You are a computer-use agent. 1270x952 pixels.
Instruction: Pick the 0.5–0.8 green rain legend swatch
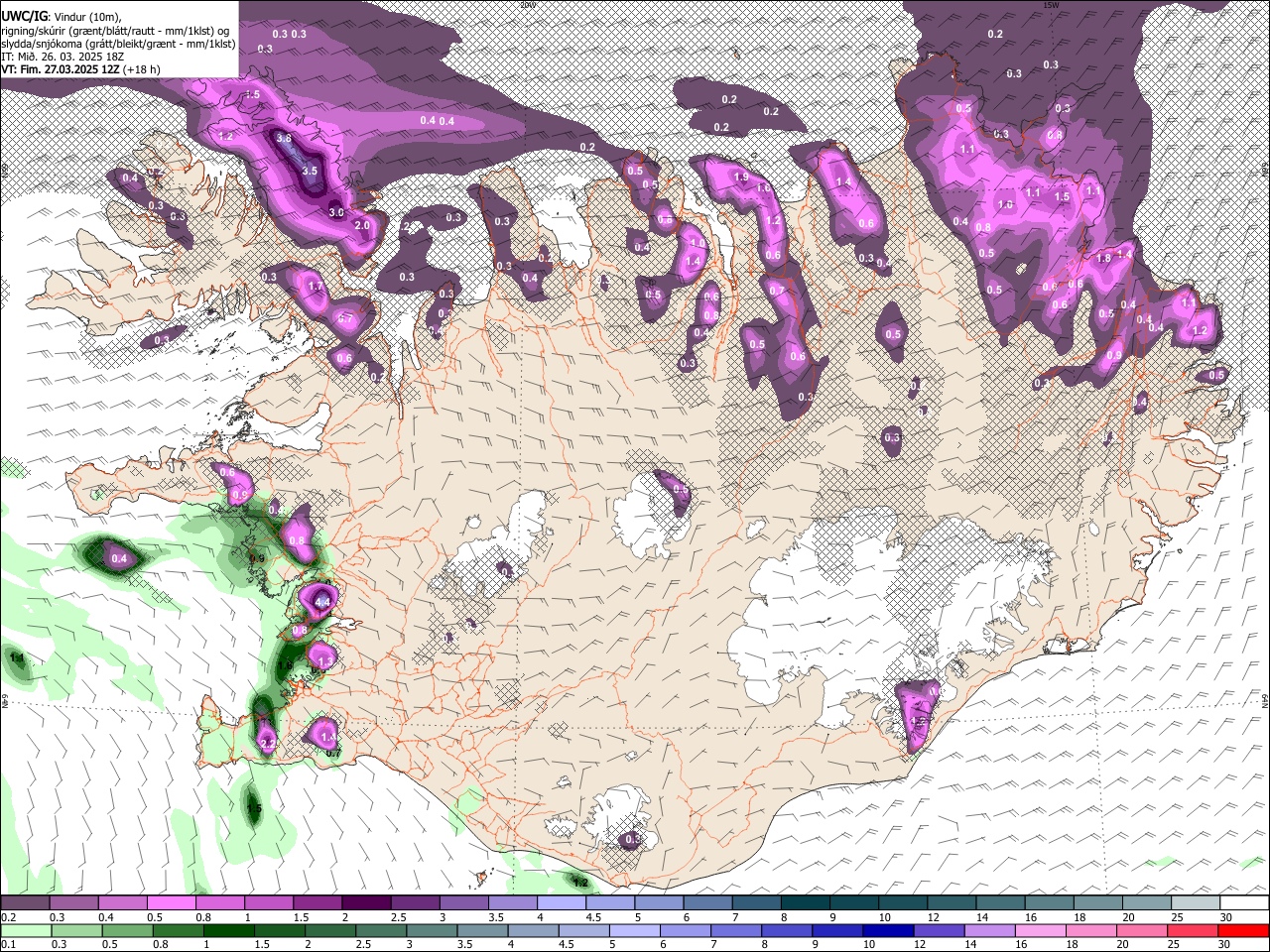[128, 930]
